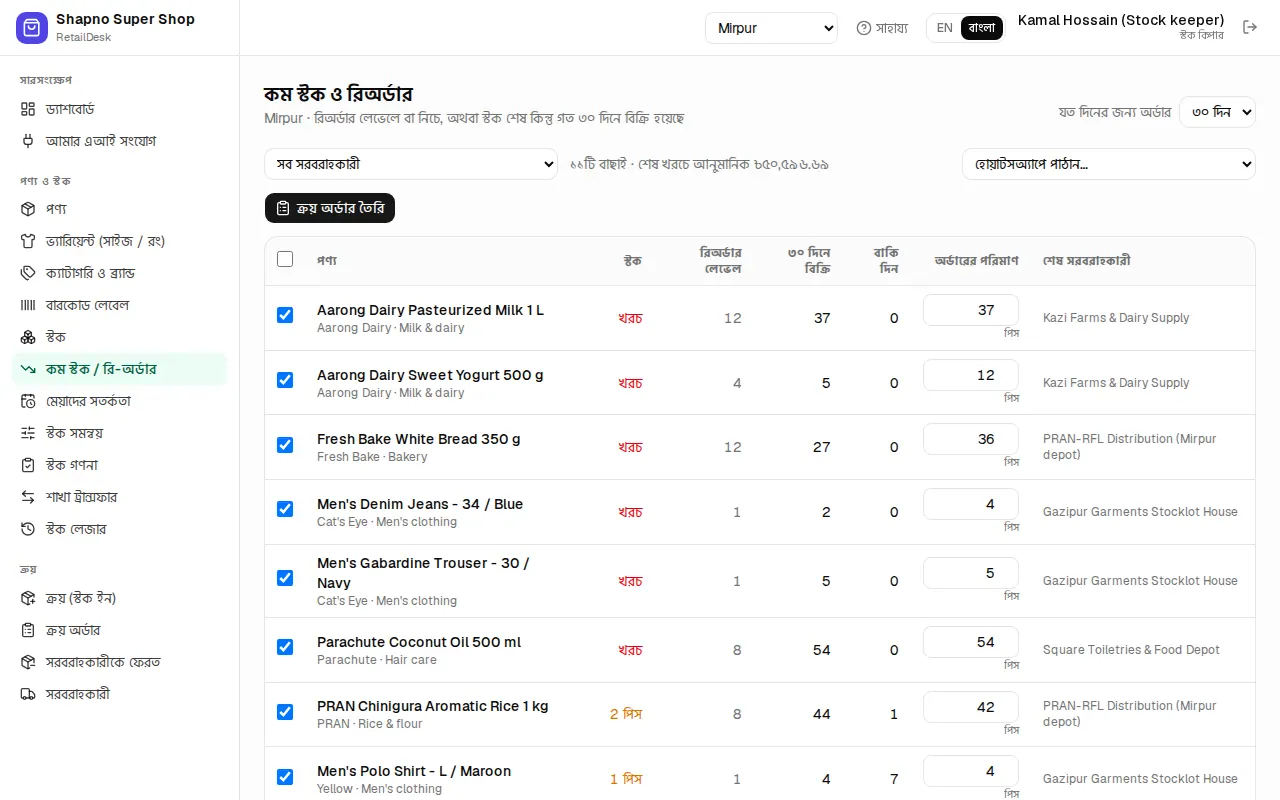
Task: Open the স্টক page in sidebar
Action: [x=120, y=337]
